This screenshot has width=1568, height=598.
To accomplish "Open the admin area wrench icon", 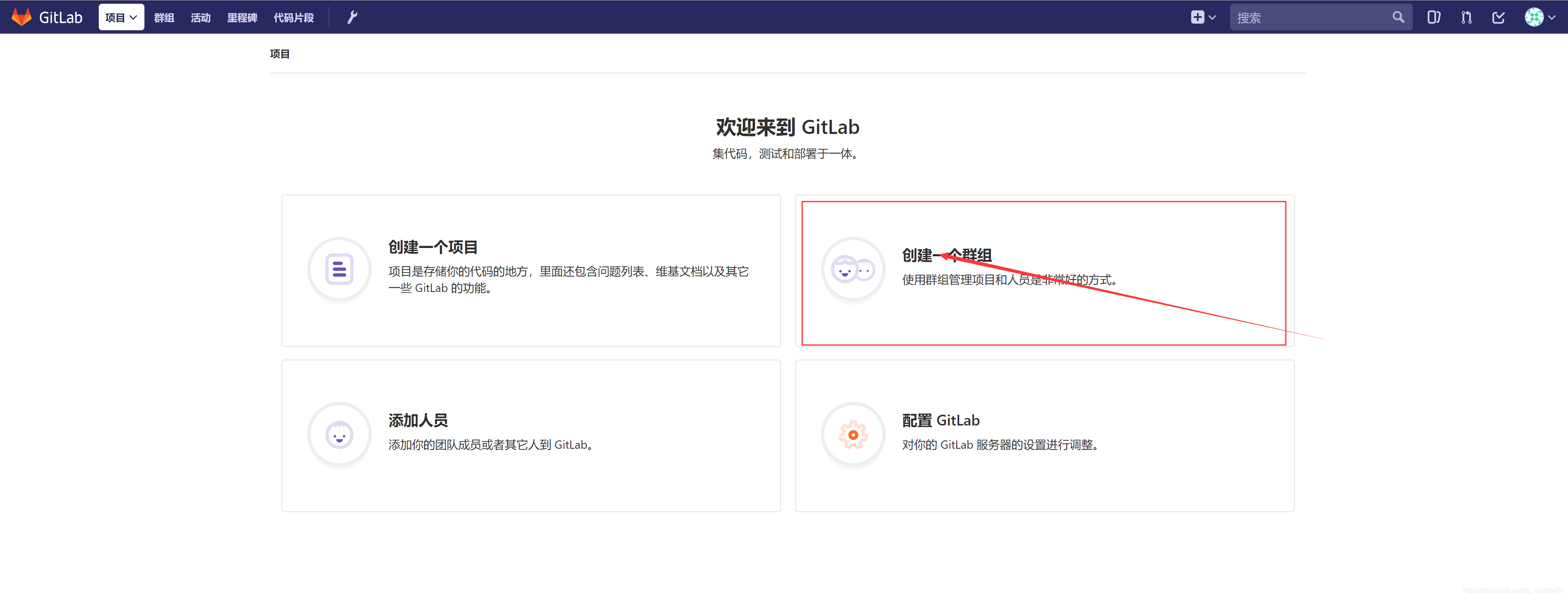I will point(352,18).
